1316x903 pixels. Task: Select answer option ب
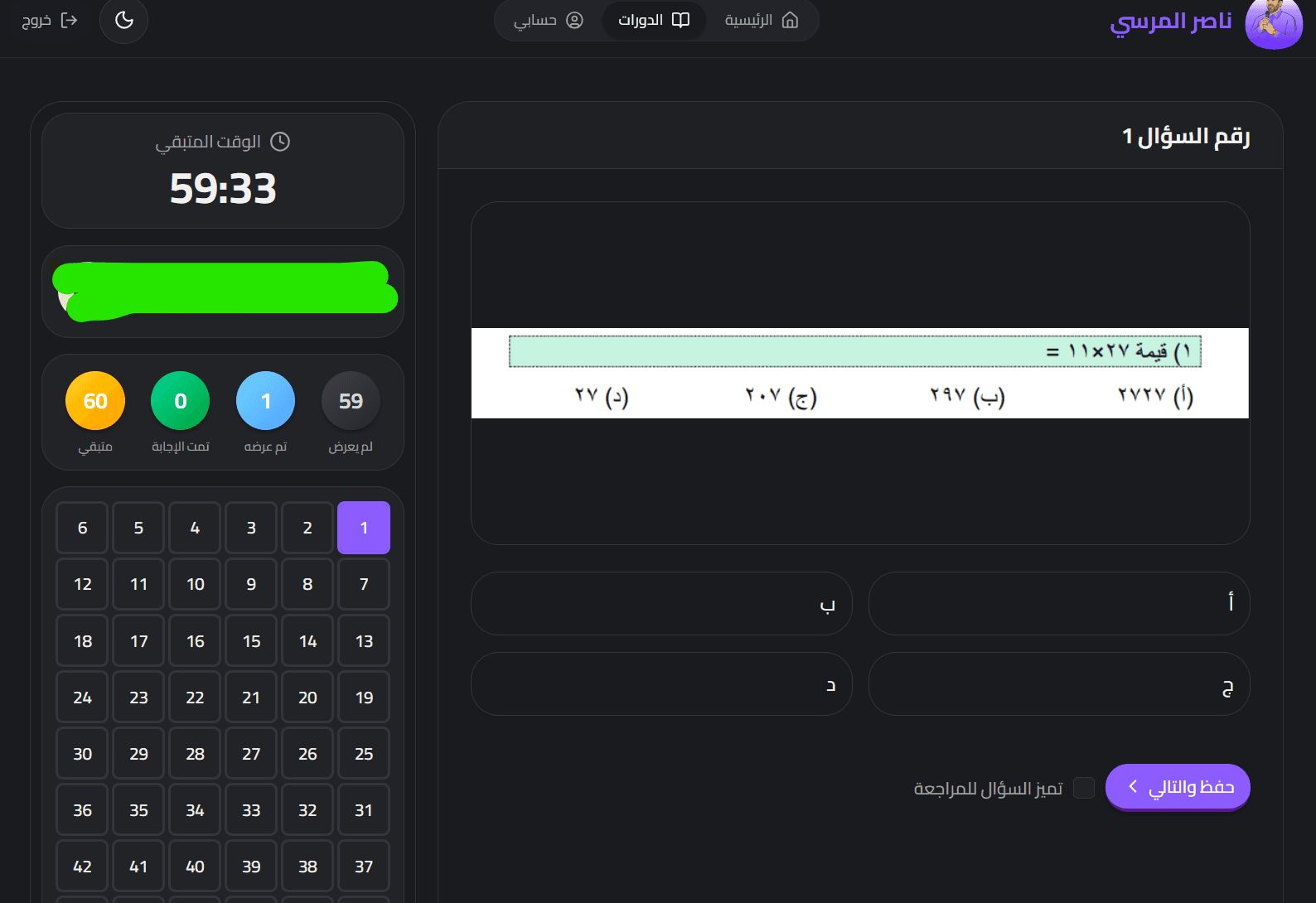tap(661, 603)
